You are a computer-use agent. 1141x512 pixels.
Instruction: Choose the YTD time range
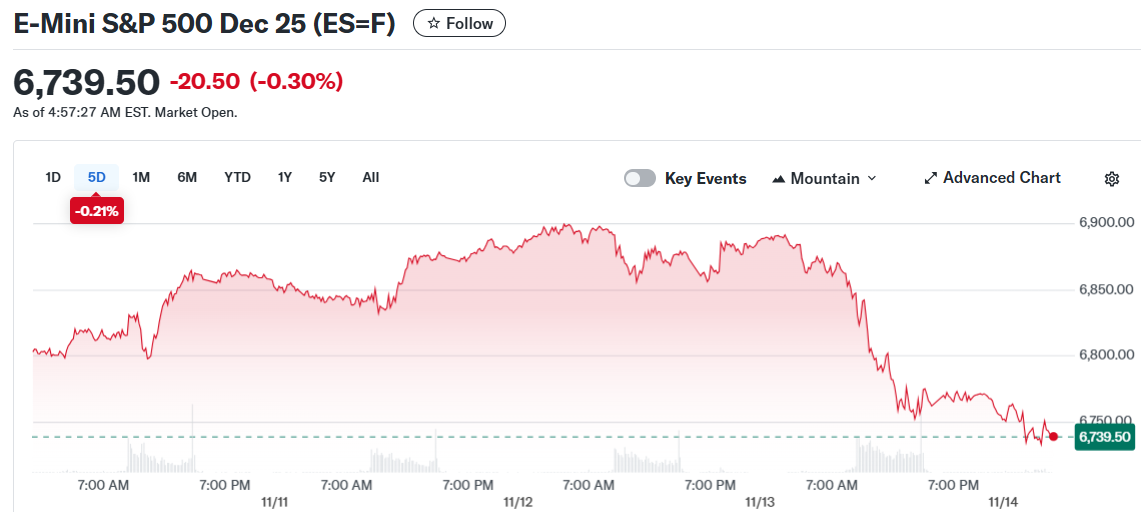click(237, 177)
